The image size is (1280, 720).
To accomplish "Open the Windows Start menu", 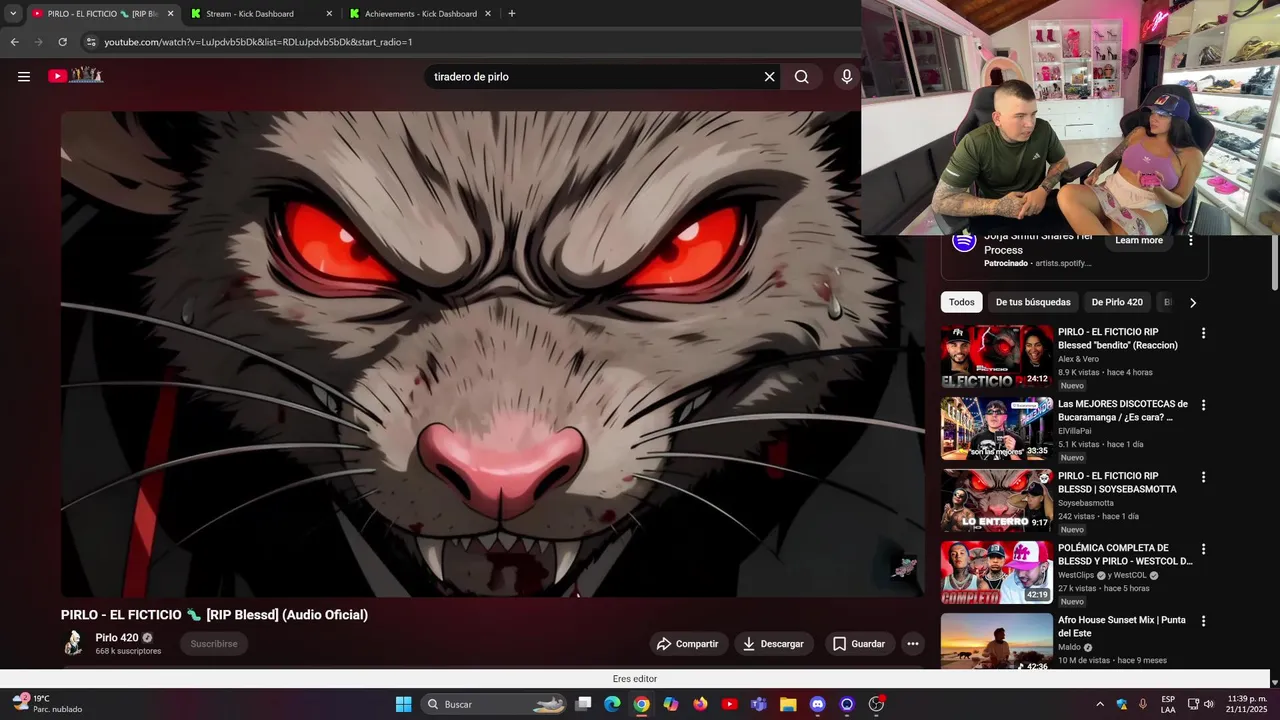I will [403, 704].
